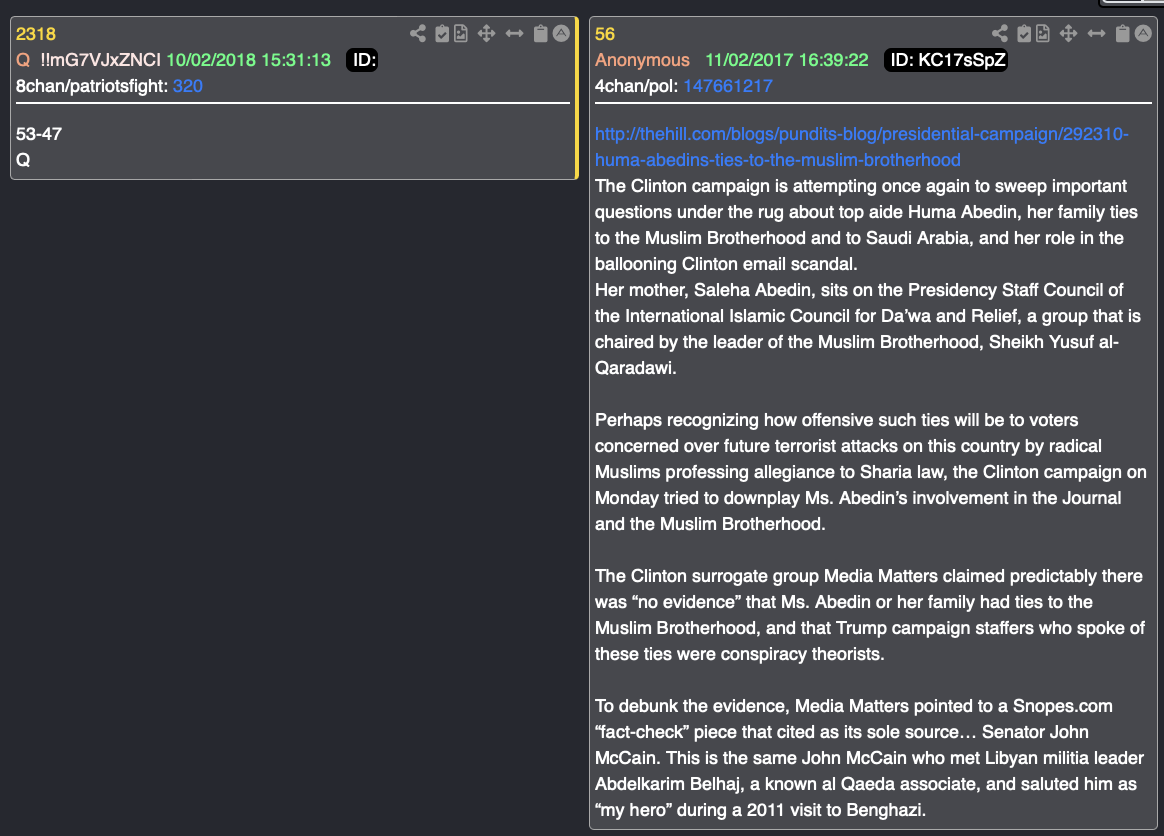
Task: Click the empty ID: badge on post 2318
Action: [x=362, y=60]
